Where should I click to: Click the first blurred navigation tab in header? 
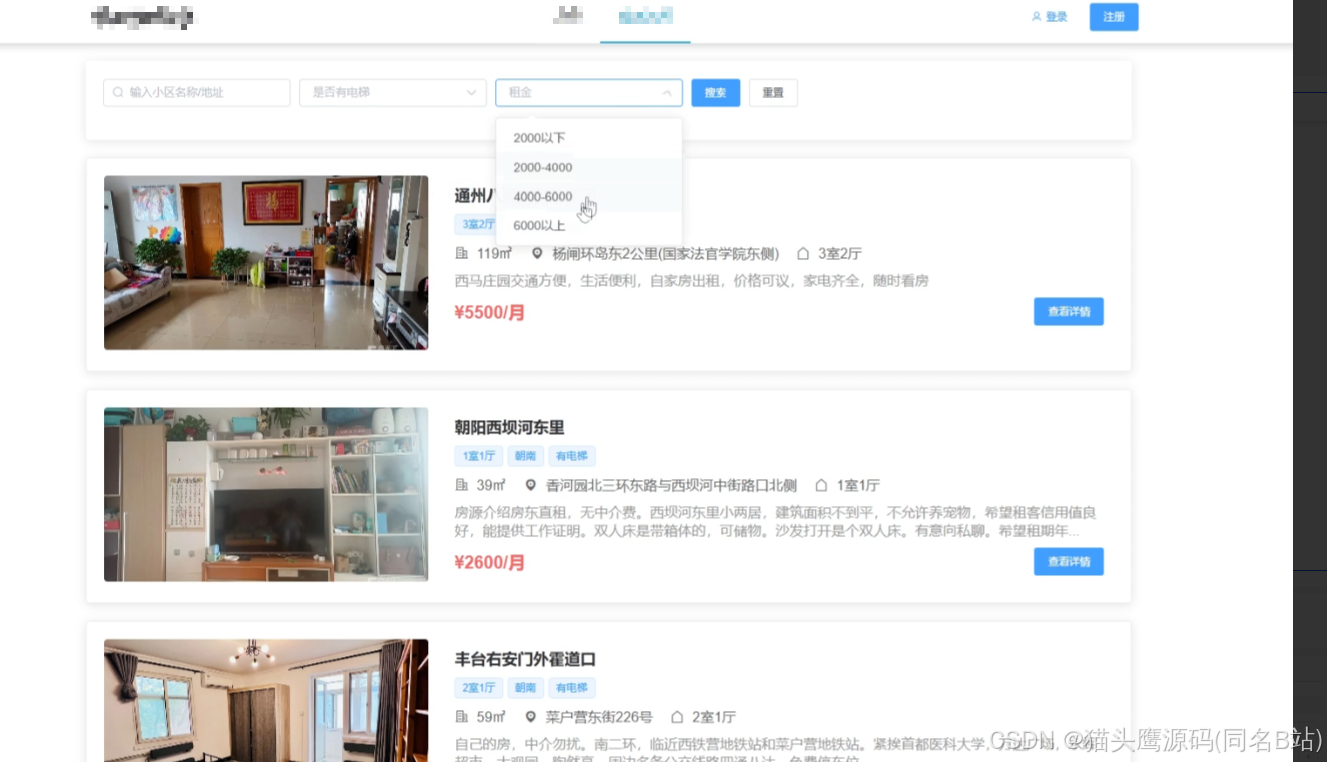coord(568,16)
